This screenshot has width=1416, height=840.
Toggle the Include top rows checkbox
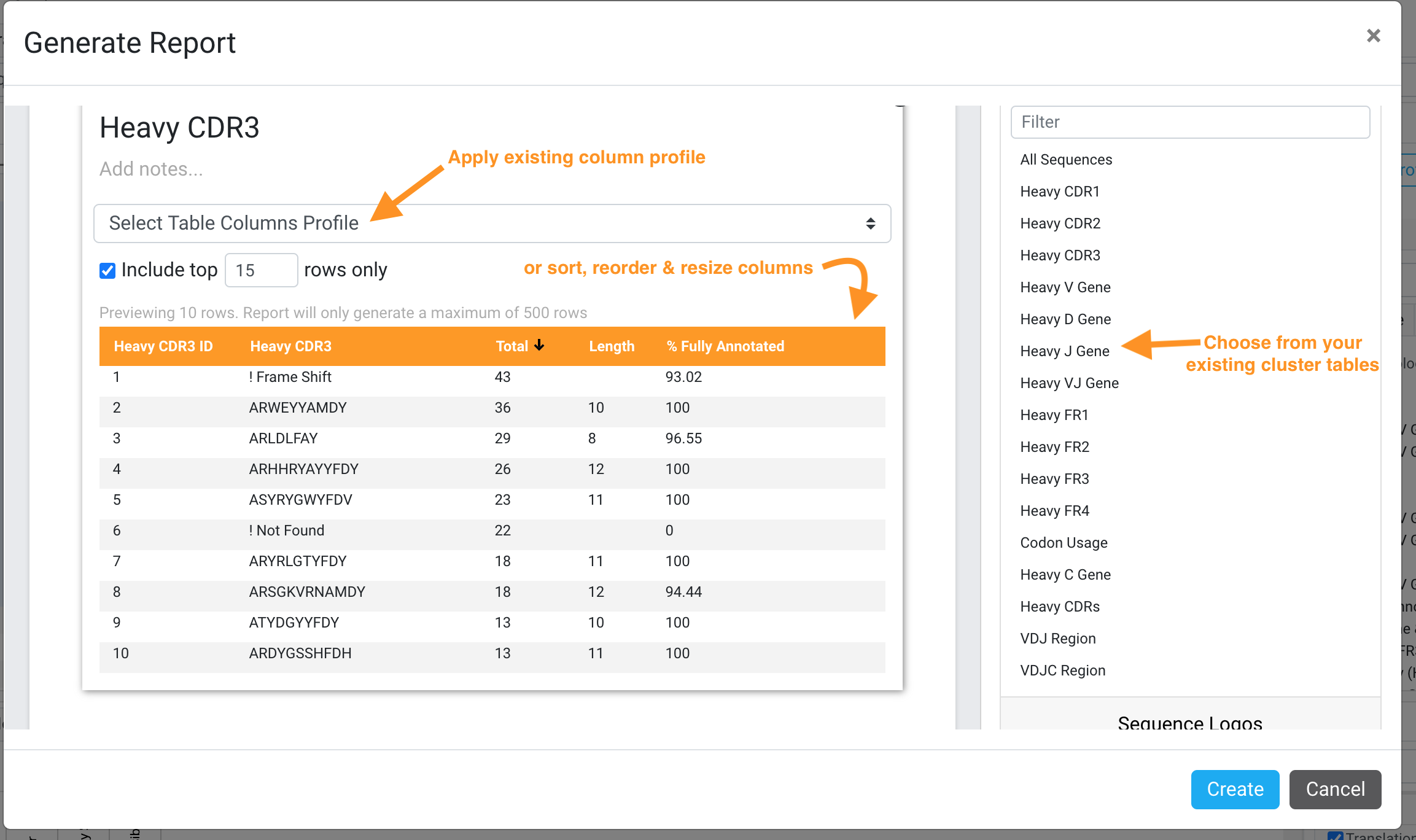[x=107, y=270]
